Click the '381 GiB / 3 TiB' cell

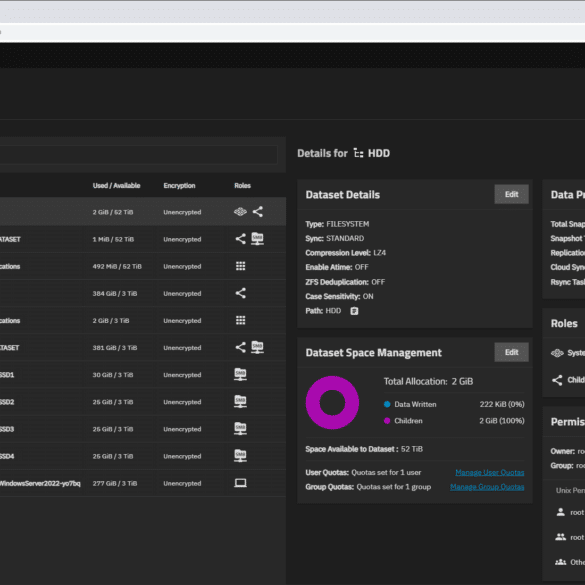(x=115, y=348)
